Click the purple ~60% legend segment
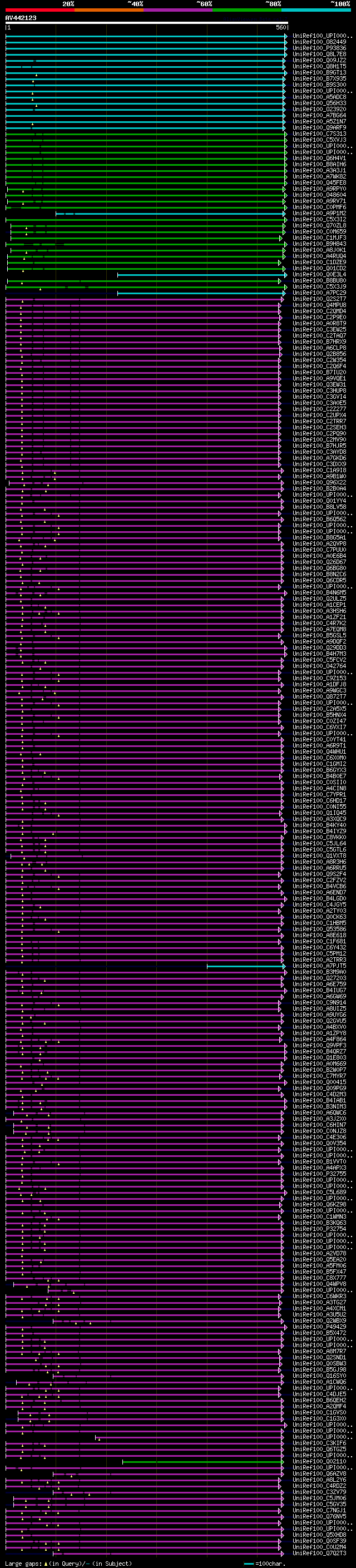The image size is (356, 1568). (177, 10)
